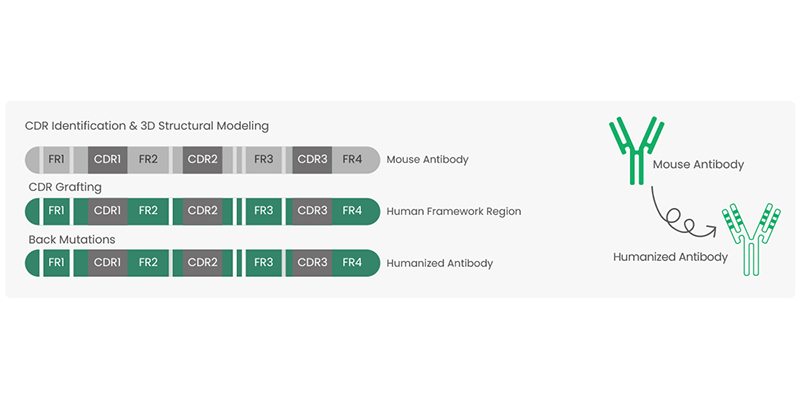Click the FR1 block in the Humanized Antibody bar
800x400 pixels.
[56, 263]
